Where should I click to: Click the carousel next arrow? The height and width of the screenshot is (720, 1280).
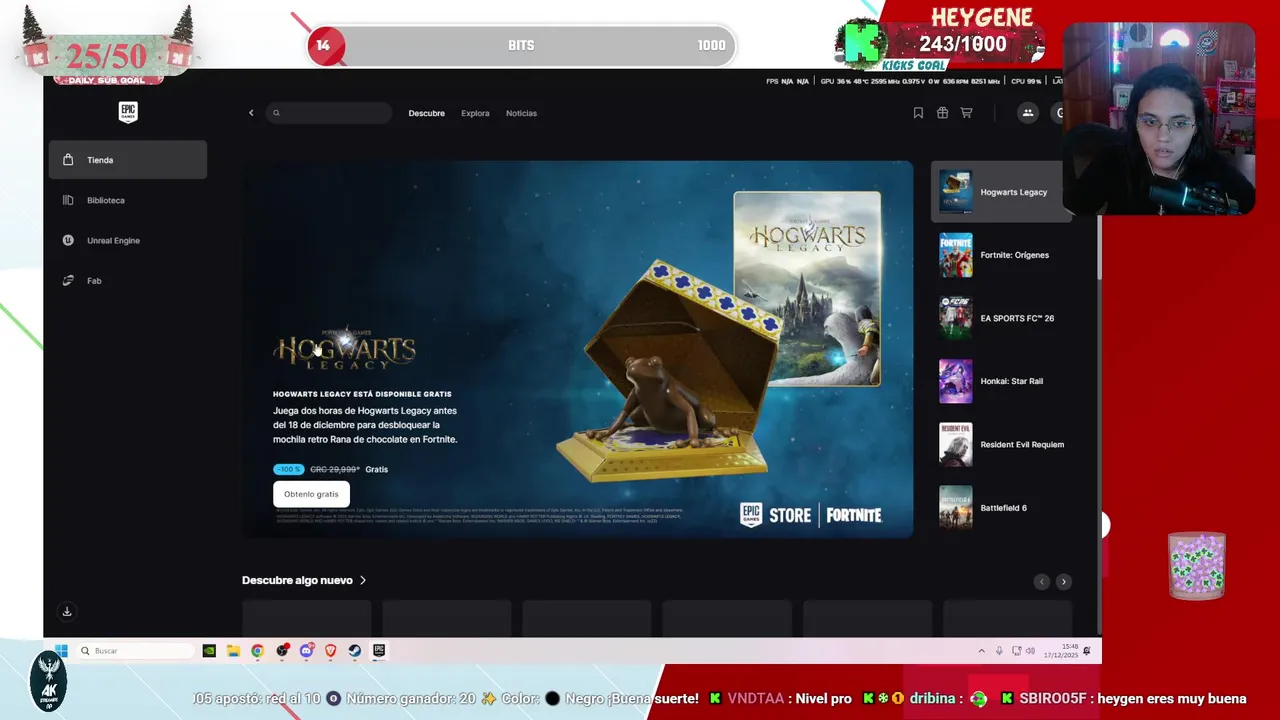pyautogui.click(x=1063, y=581)
